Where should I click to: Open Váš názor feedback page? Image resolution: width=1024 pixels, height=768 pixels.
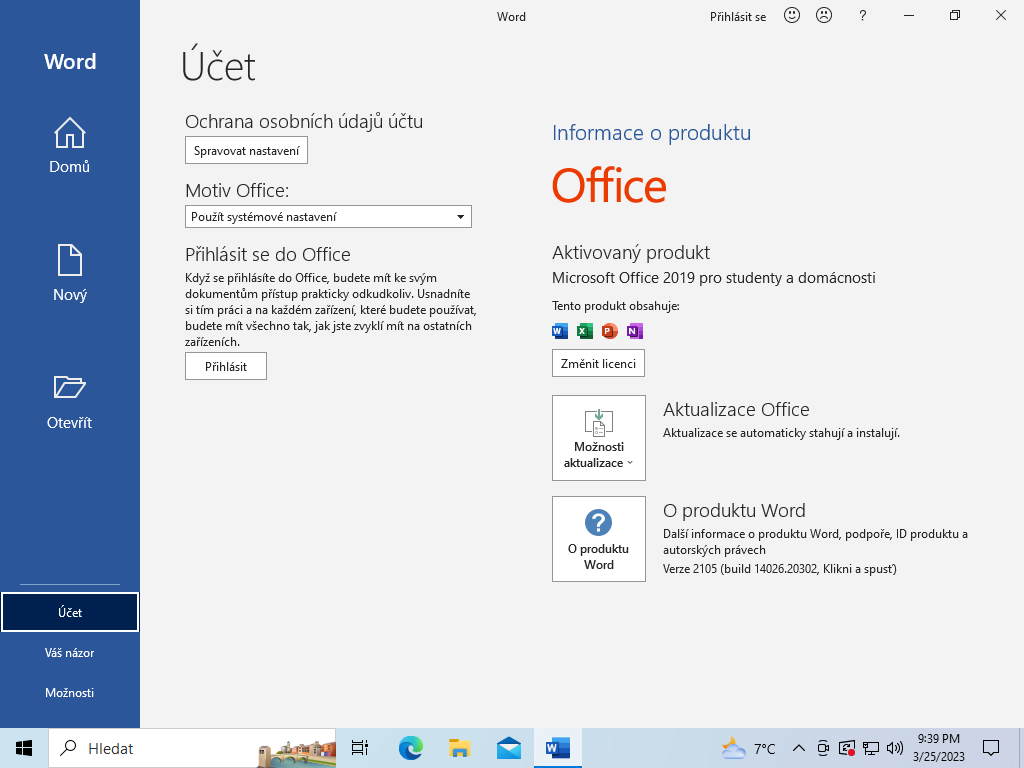coord(70,652)
